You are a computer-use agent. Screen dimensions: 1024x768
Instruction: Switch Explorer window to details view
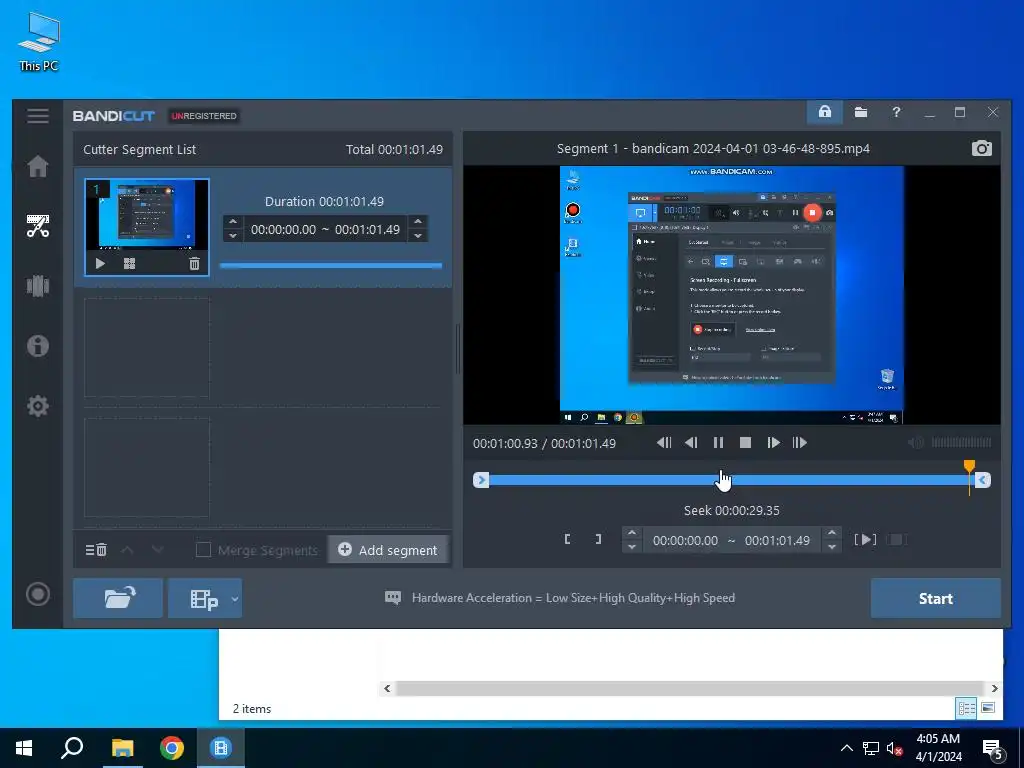coord(966,708)
